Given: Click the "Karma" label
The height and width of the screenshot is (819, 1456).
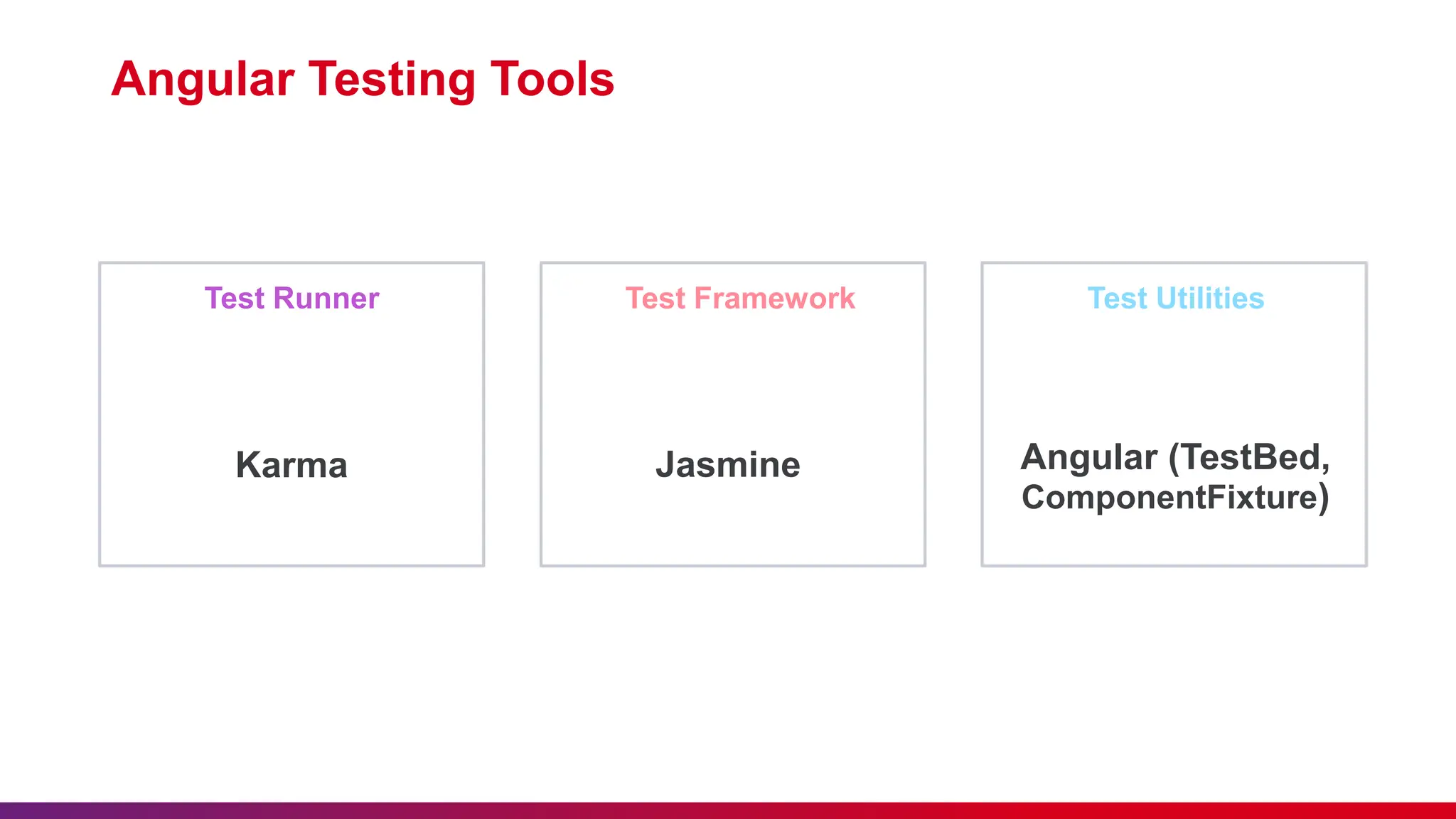Looking at the screenshot, I should (291, 465).
